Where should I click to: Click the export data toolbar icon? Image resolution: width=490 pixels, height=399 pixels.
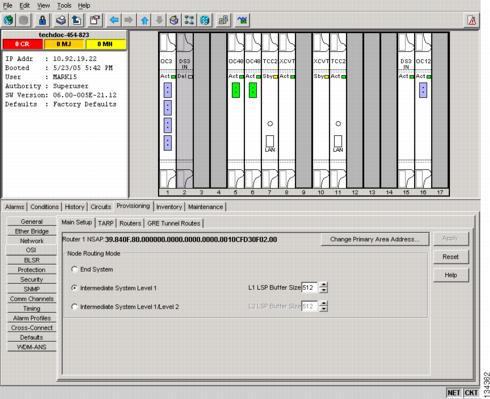[x=77, y=20]
